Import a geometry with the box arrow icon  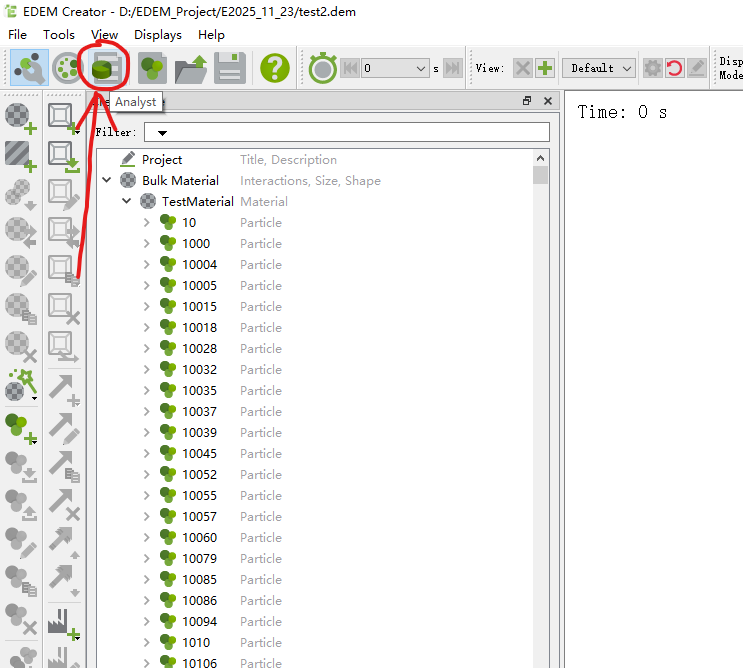(63, 156)
